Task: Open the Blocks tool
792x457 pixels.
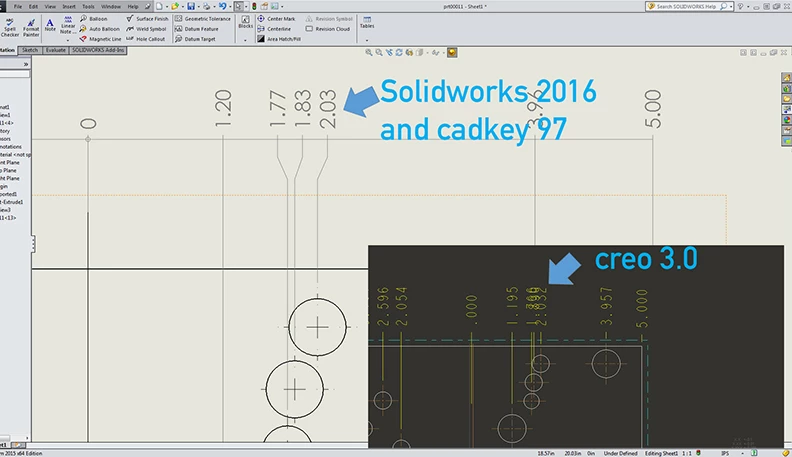Action: click(x=245, y=22)
